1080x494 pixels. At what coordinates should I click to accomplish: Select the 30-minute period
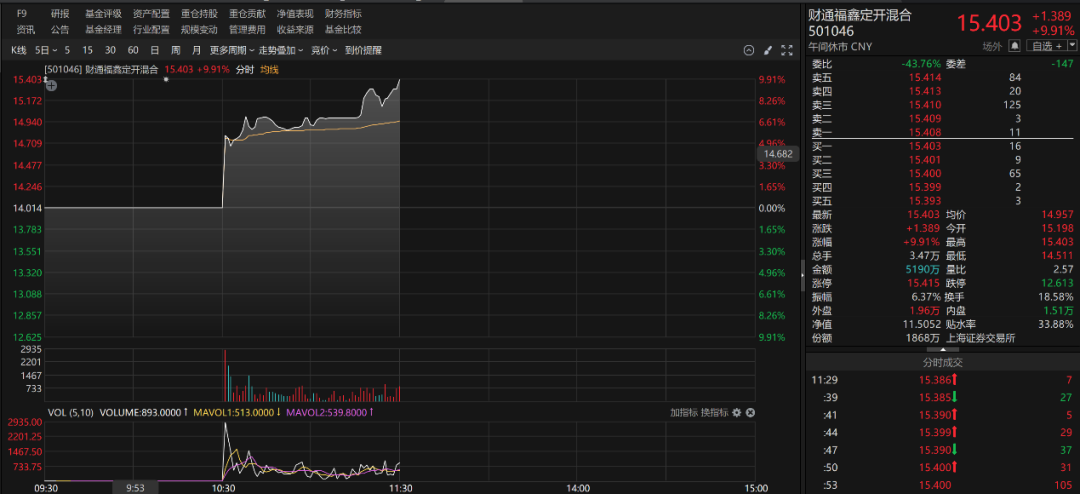pyautogui.click(x=110, y=50)
